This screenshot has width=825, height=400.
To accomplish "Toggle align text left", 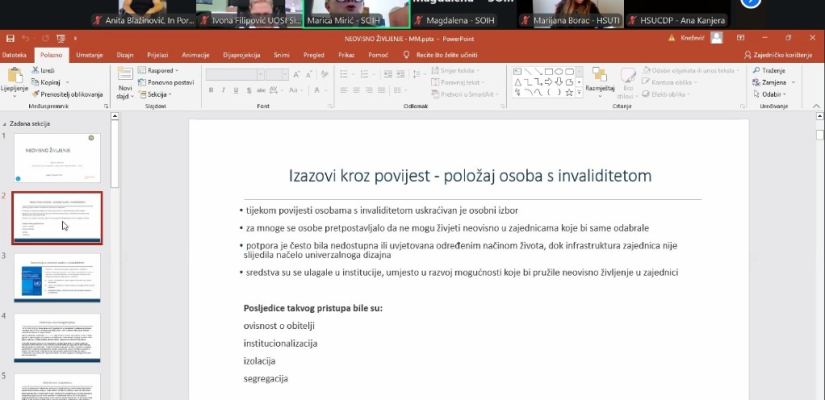I will [344, 91].
